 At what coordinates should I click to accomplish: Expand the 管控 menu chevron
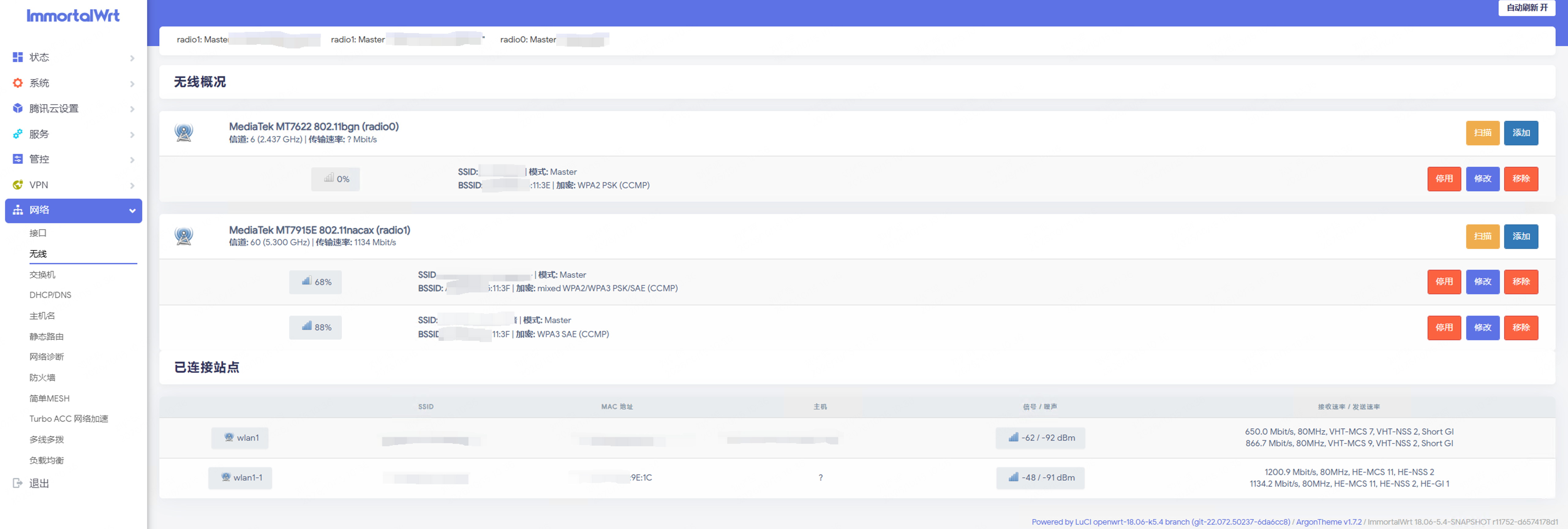click(x=132, y=160)
